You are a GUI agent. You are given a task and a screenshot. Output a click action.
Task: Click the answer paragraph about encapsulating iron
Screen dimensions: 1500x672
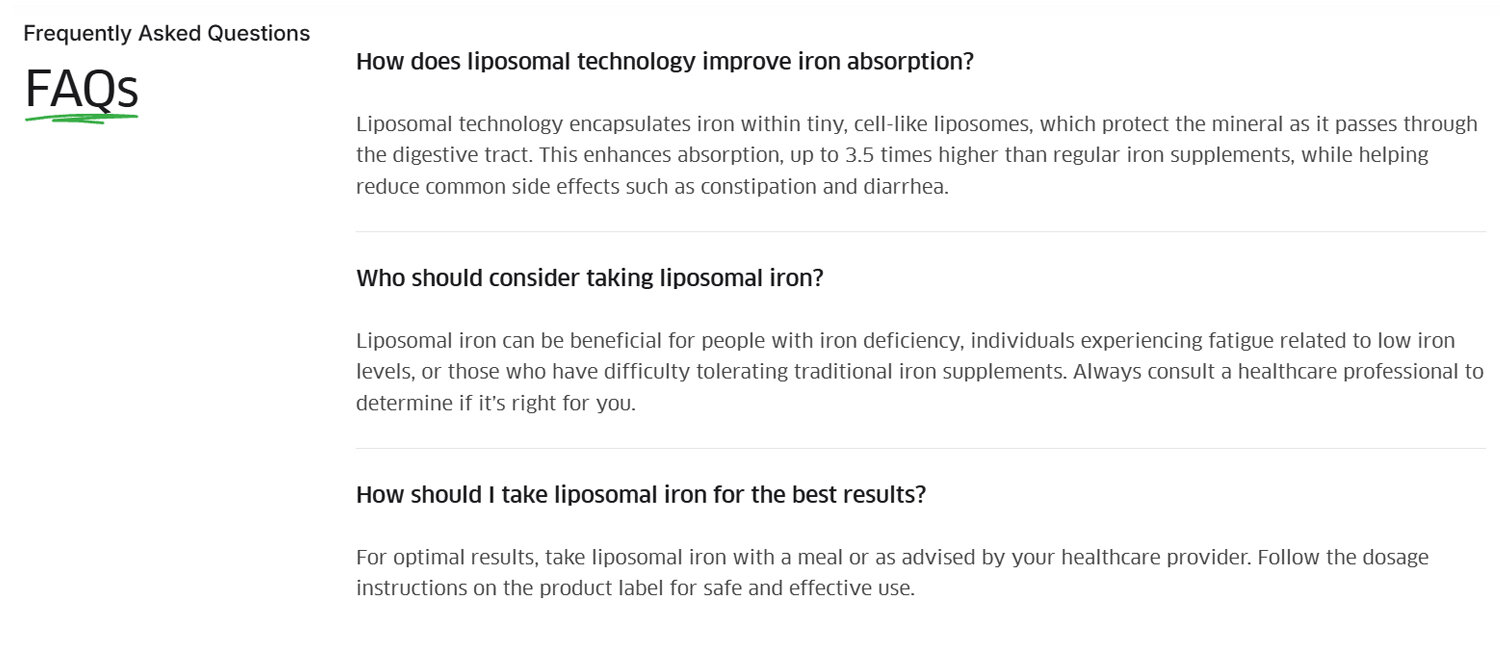coord(915,155)
